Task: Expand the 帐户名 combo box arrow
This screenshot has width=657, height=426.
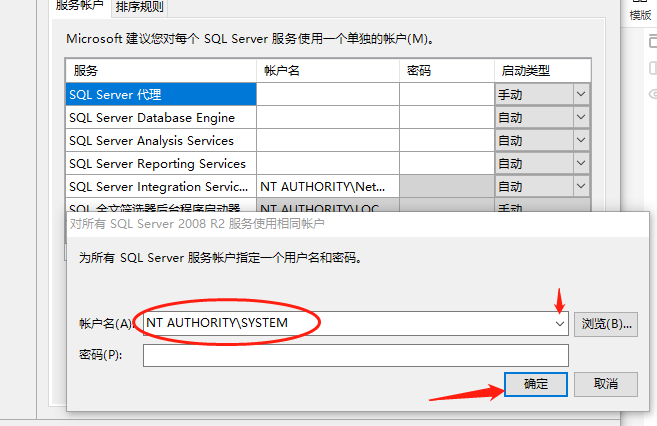Action: pos(560,324)
